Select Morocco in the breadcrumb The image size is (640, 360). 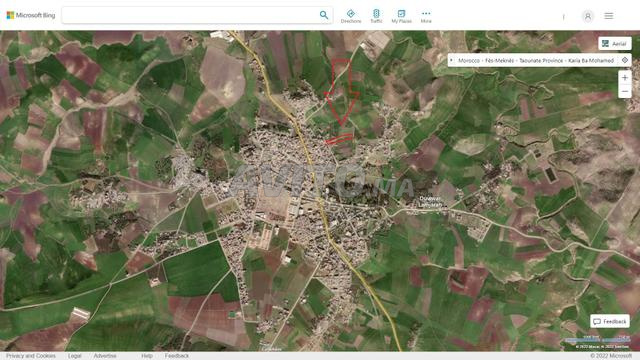(x=469, y=60)
